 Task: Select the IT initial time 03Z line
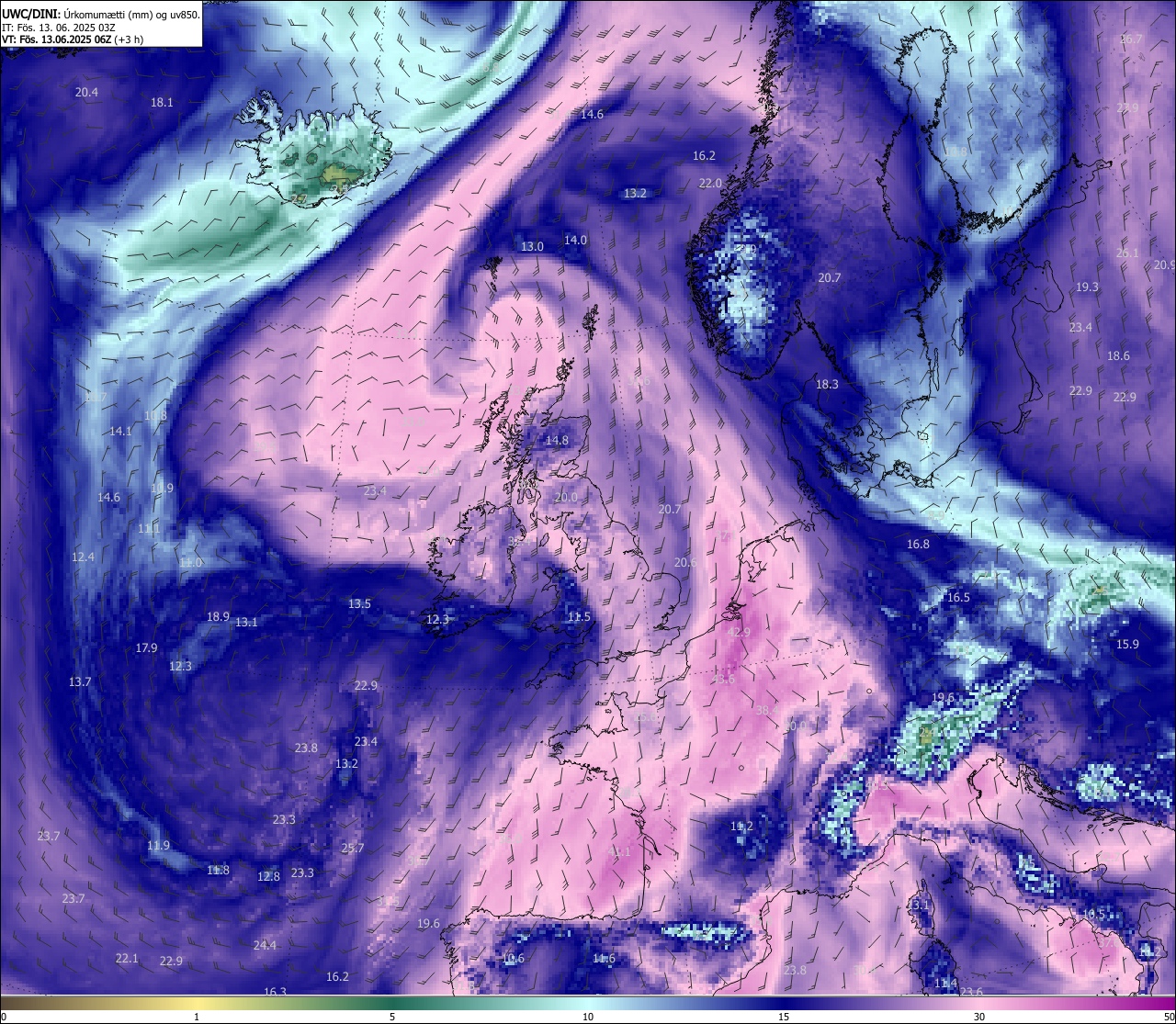point(58,28)
